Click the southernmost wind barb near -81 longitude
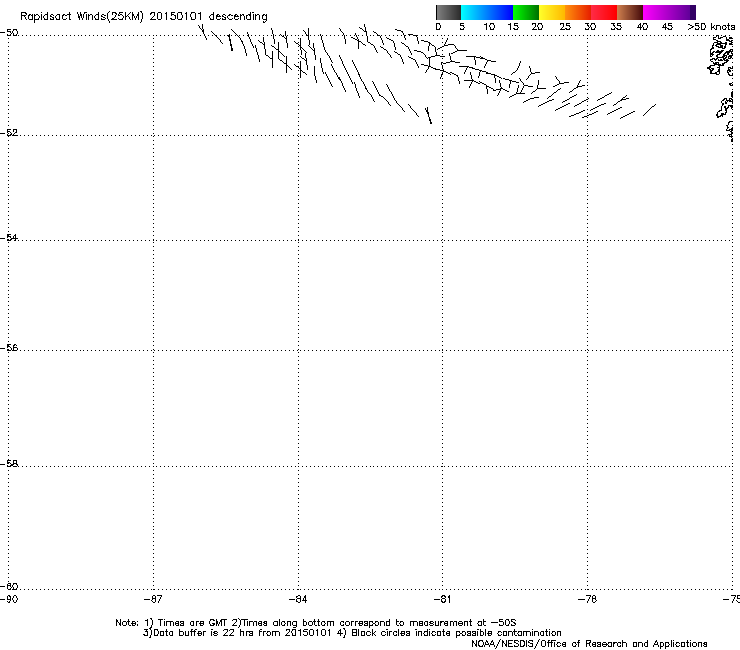This screenshot has height=650, width=740. tap(428, 115)
